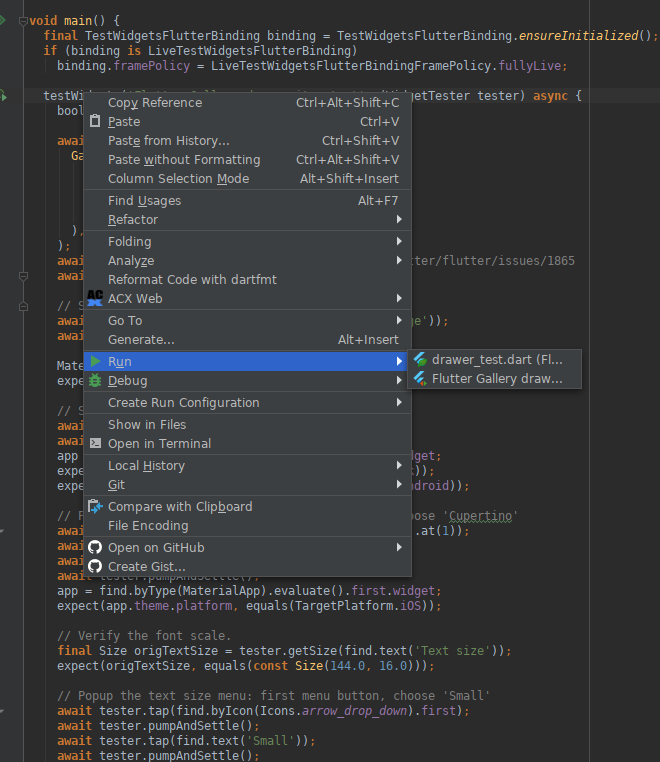
Task: Open the Go To menu entry
Action: [247, 320]
